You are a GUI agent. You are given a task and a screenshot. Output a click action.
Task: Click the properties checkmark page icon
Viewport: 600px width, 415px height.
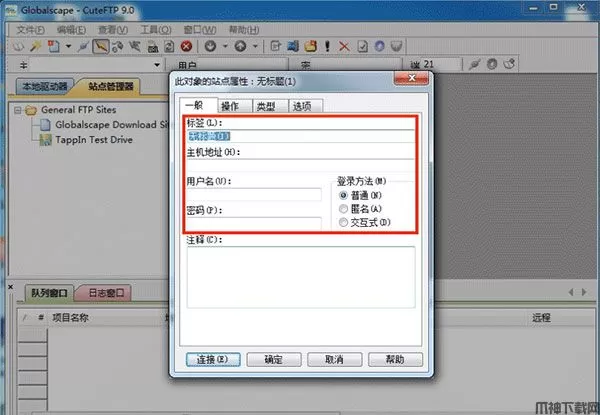pyautogui.click(x=362, y=47)
